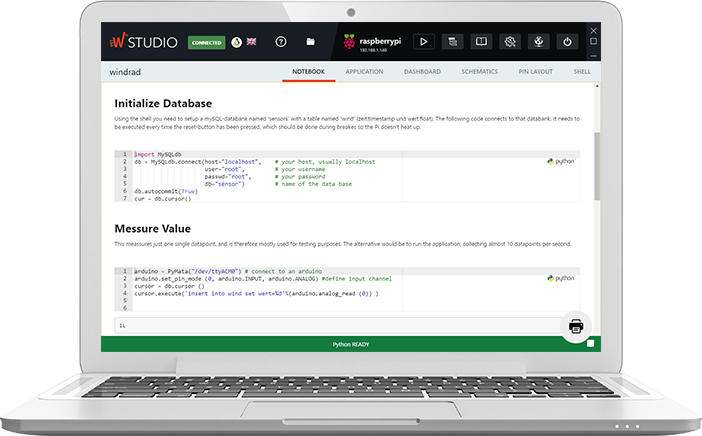Click the Linux penguin icon

click(236, 42)
